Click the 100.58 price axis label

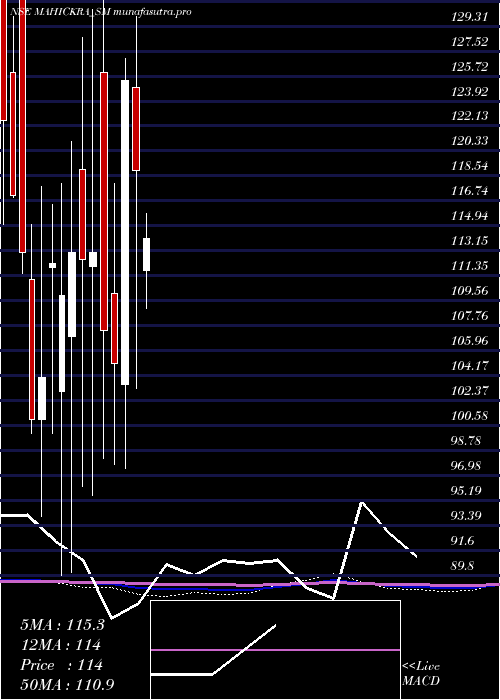(469, 416)
